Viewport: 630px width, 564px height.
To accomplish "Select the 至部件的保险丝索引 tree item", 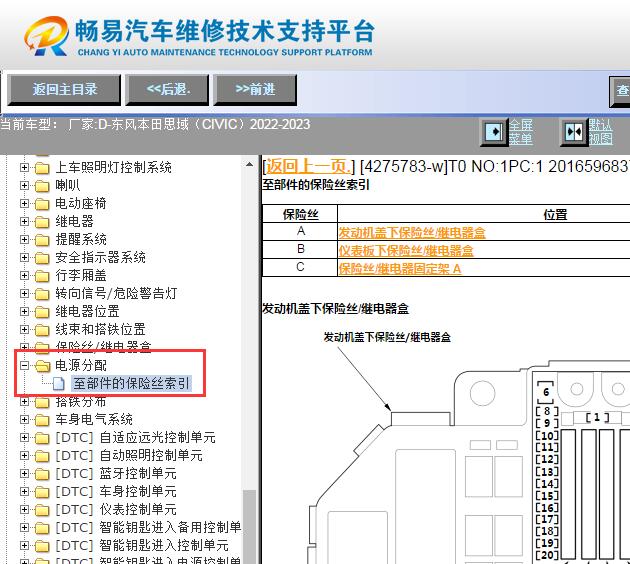I will (x=131, y=383).
